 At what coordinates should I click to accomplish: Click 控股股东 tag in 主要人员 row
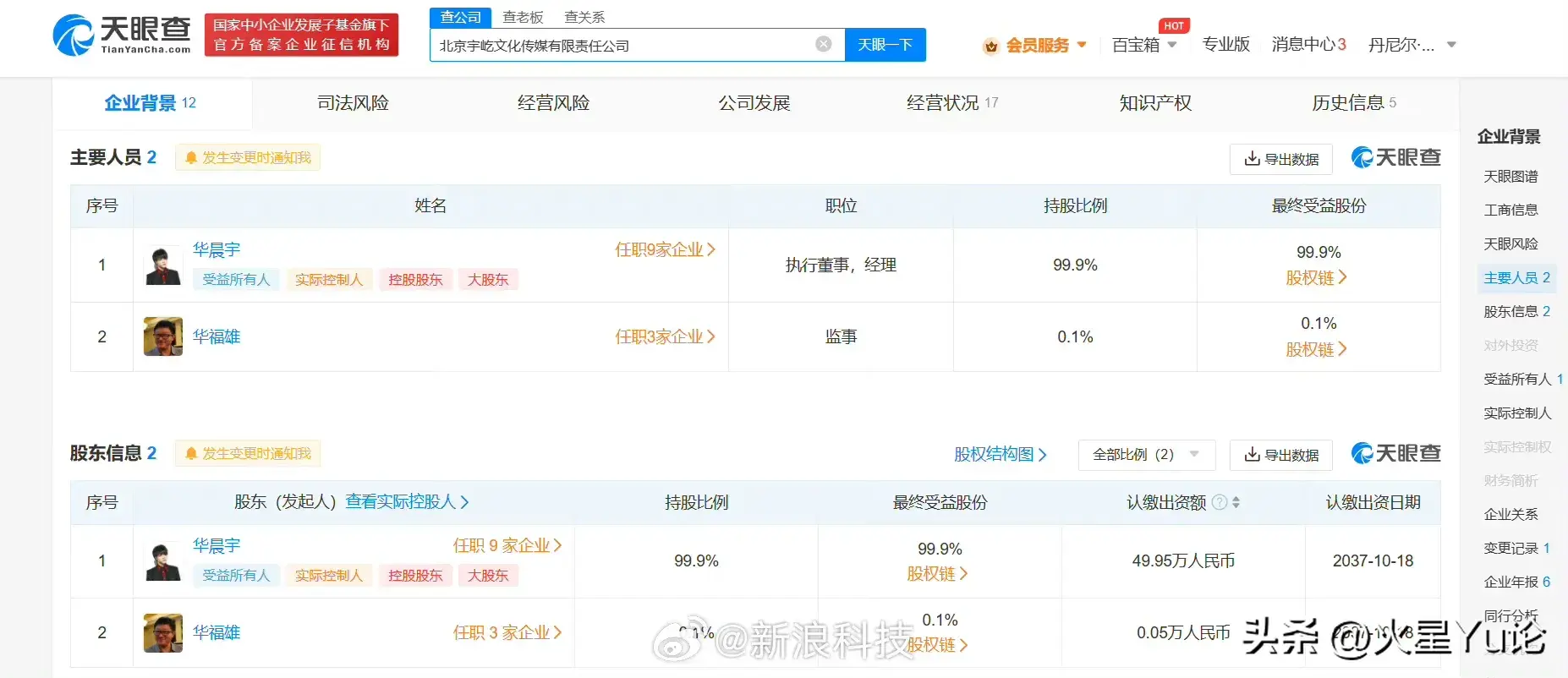click(415, 280)
